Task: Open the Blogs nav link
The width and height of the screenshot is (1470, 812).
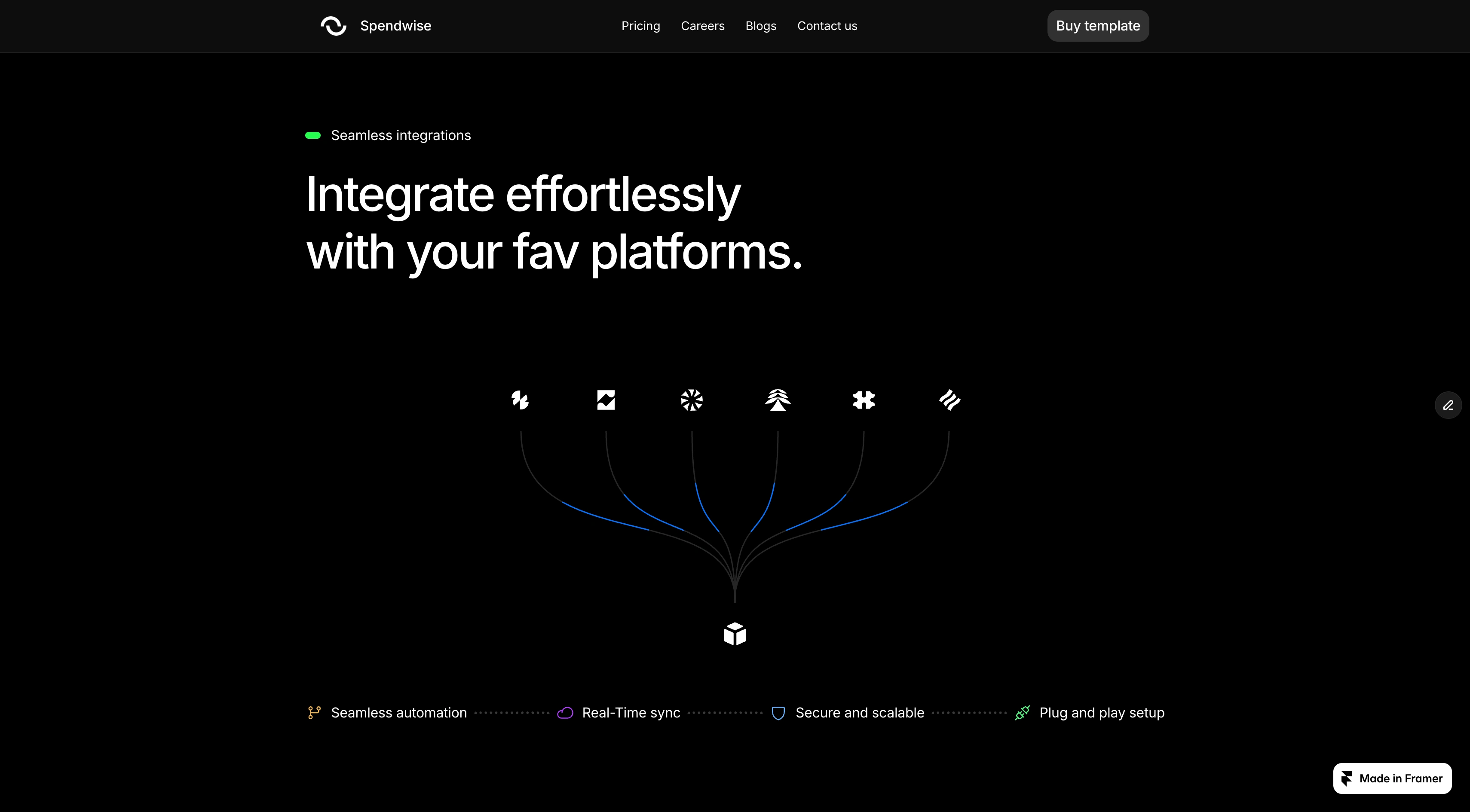Action: point(761,26)
